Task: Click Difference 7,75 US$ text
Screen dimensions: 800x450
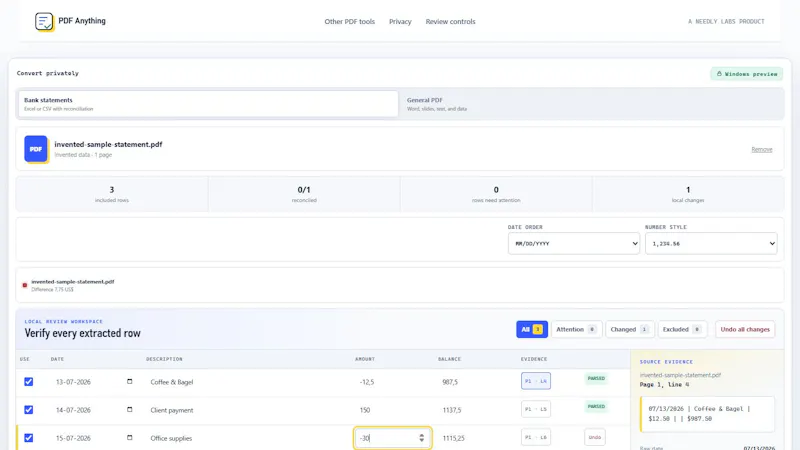Action: pos(52,290)
